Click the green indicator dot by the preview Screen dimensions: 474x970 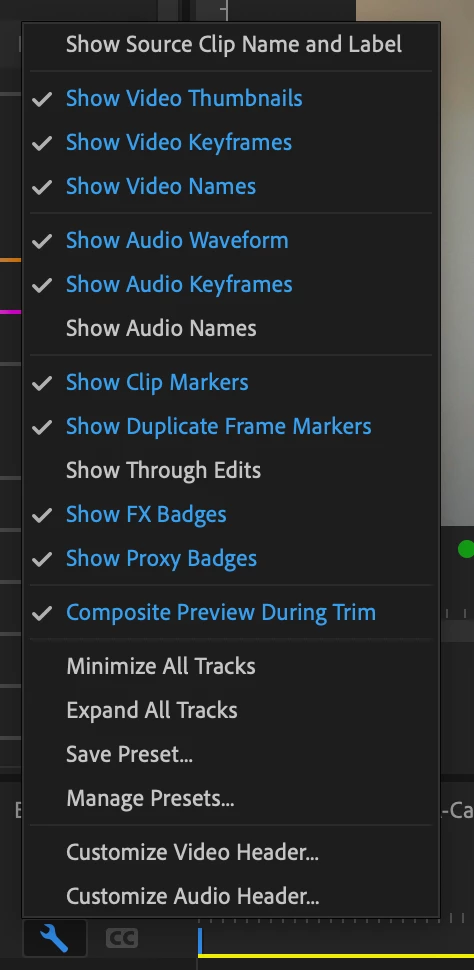[x=465, y=549]
